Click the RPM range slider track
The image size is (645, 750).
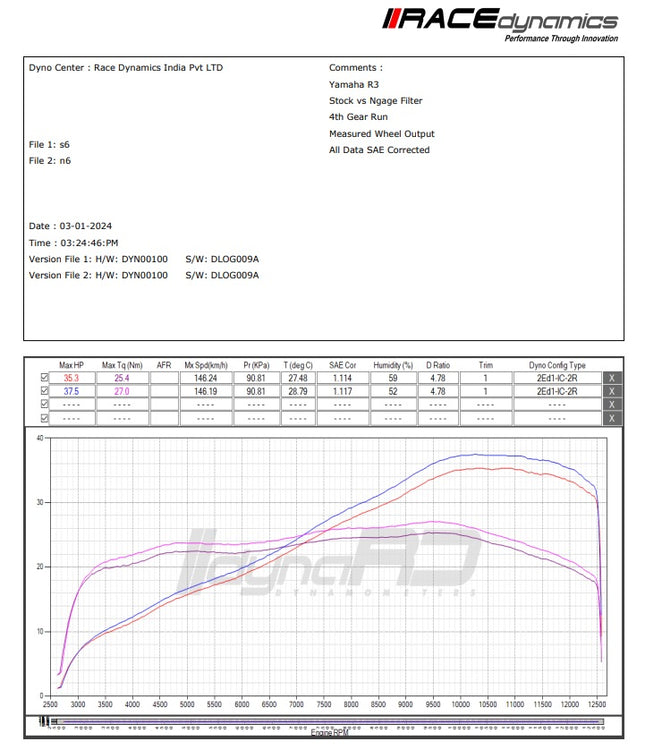pyautogui.click(x=328, y=721)
